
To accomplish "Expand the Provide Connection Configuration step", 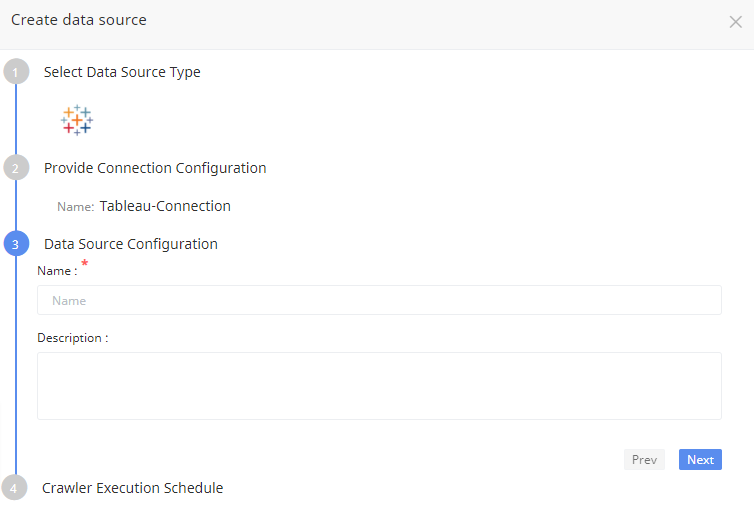I will (x=155, y=168).
